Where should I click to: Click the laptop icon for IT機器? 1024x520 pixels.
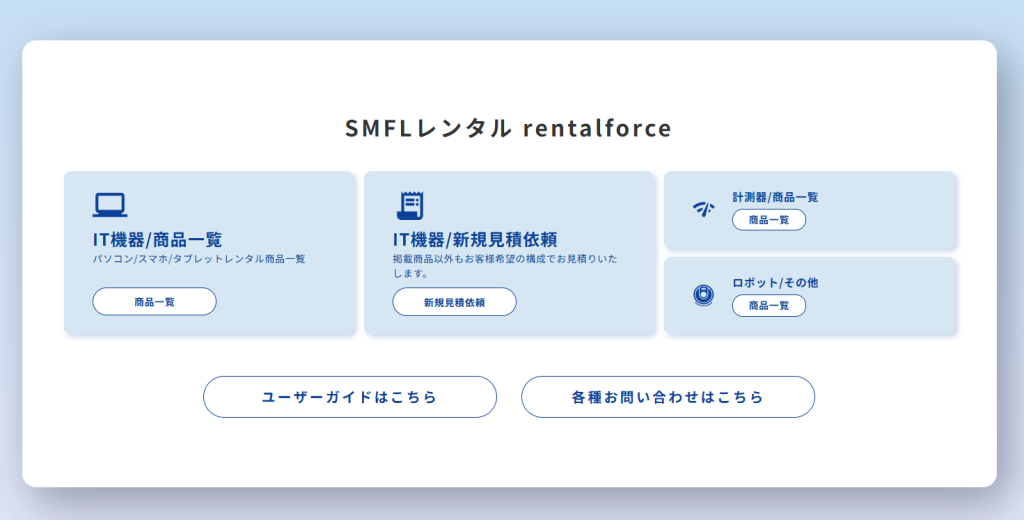[x=110, y=205]
